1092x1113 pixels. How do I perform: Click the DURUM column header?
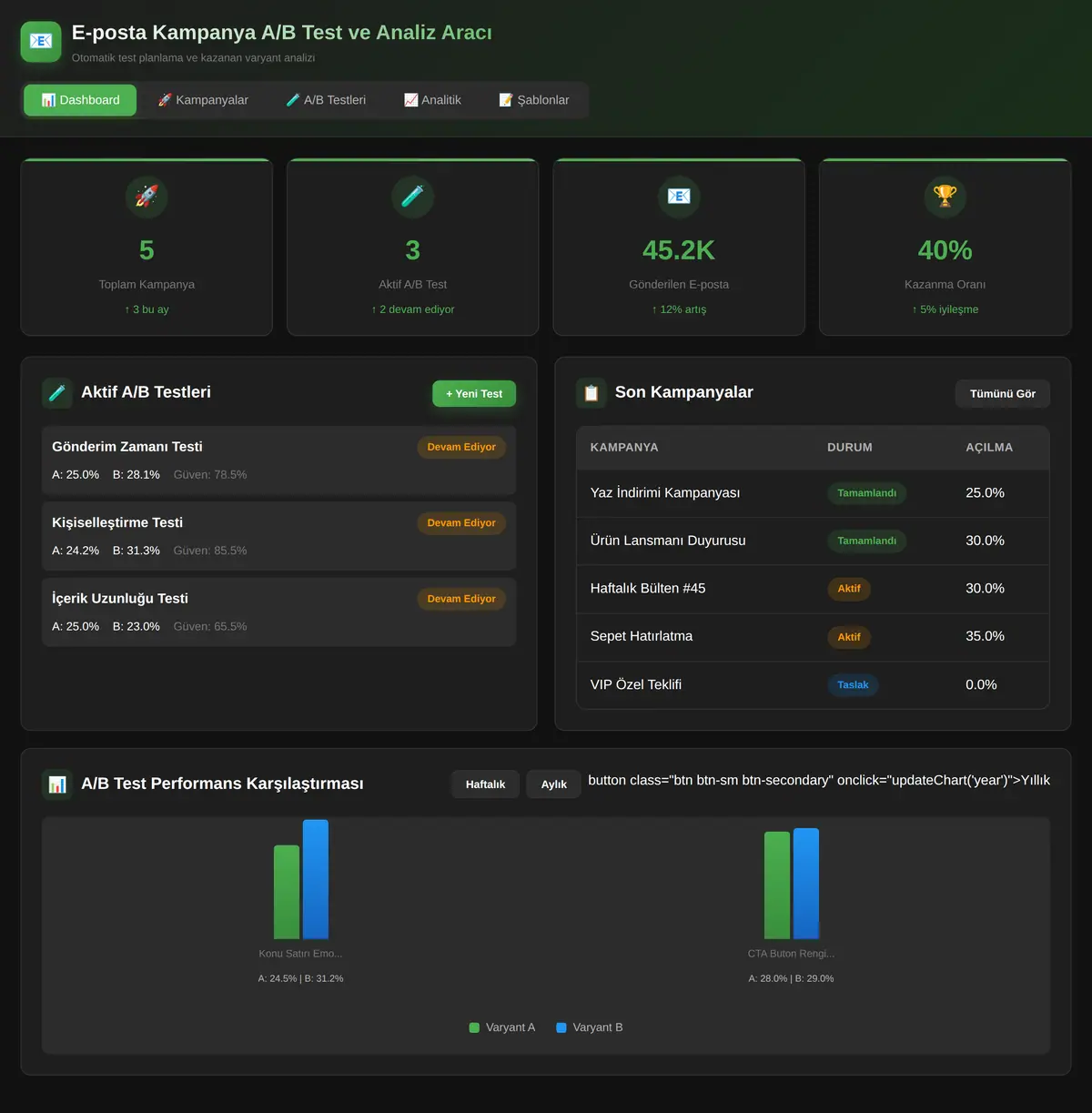(x=850, y=448)
